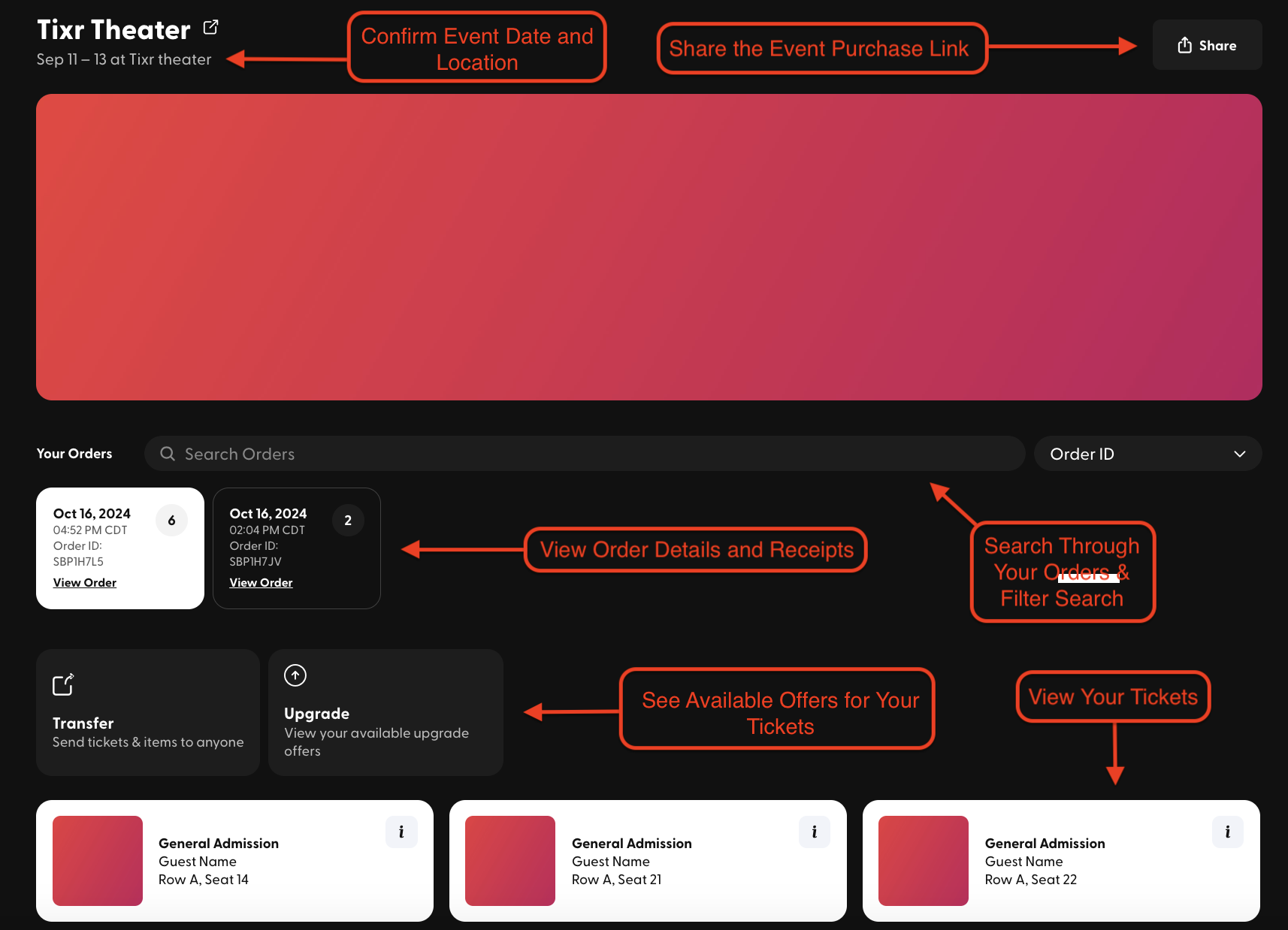Click the event banner image
The height and width of the screenshot is (930, 1288).
(649, 246)
